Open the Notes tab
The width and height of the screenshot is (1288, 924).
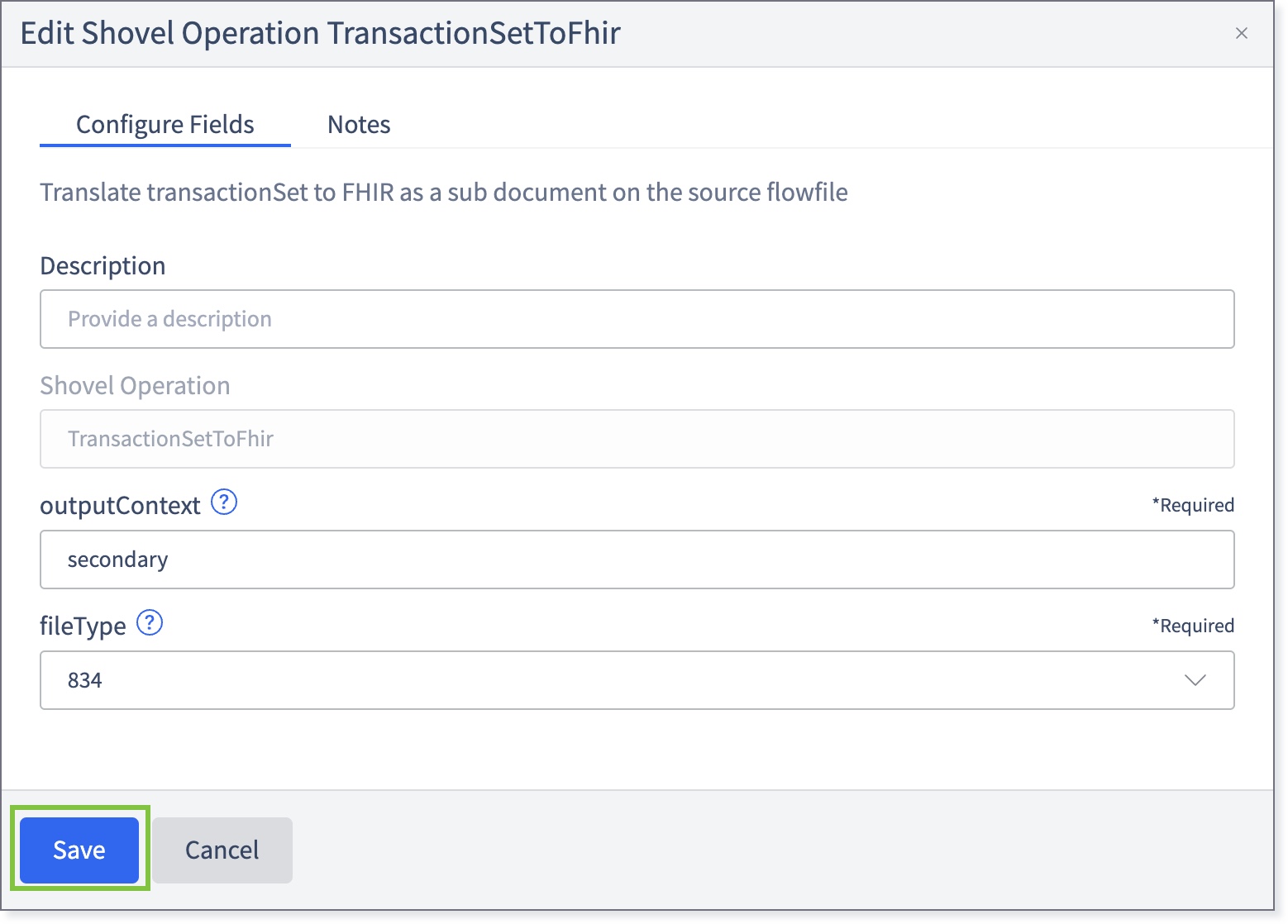(359, 125)
